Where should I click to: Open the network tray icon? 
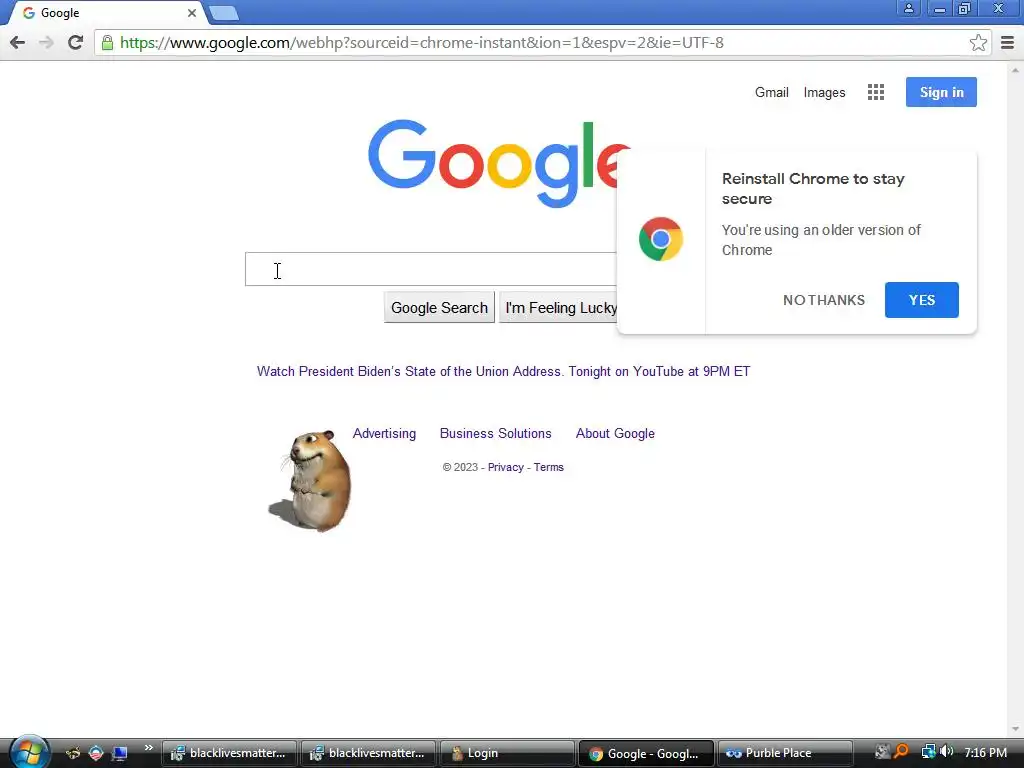click(927, 752)
